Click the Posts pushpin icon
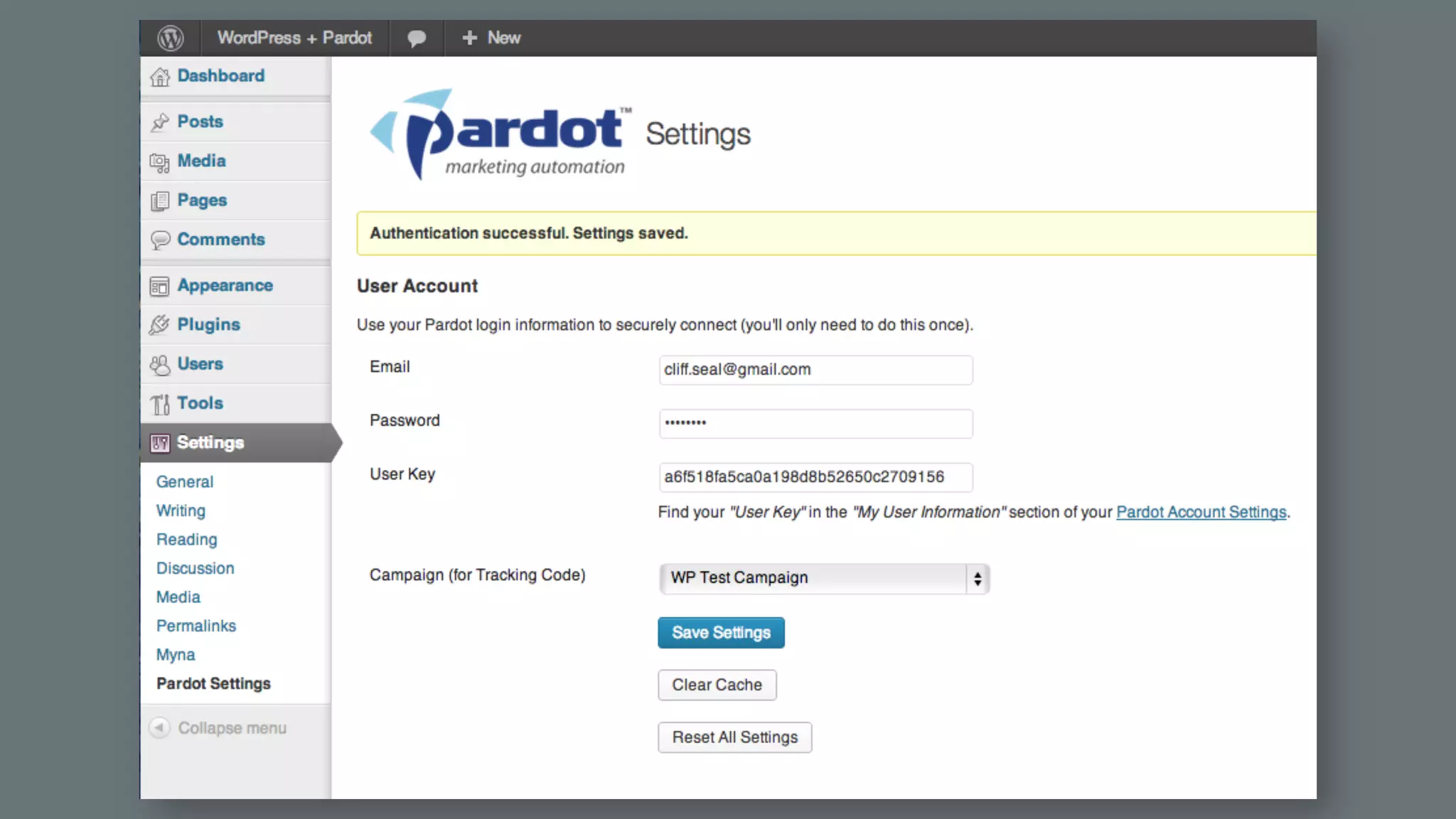Screen dimensions: 1456x819 pos(160,122)
